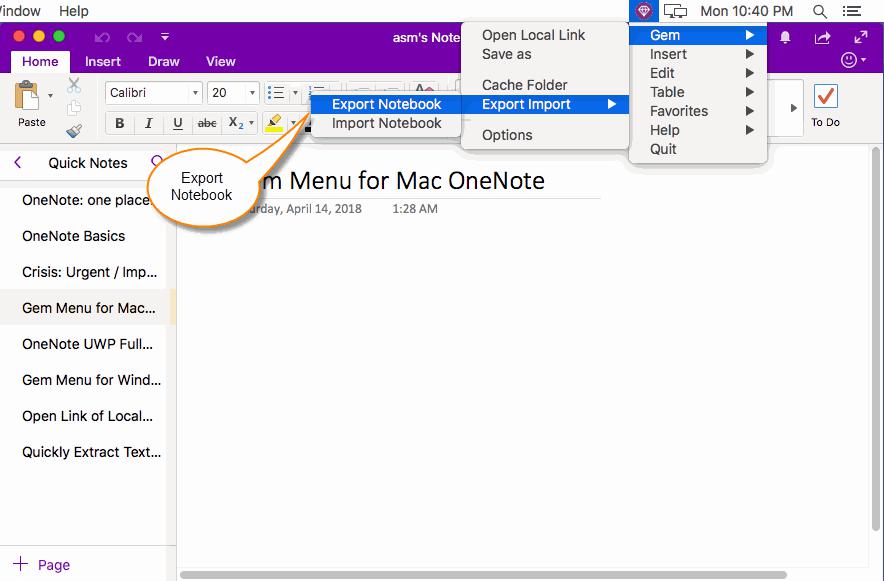884x581 pixels.
Task: Open the Help submenu in Gem Menu
Action: [698, 130]
